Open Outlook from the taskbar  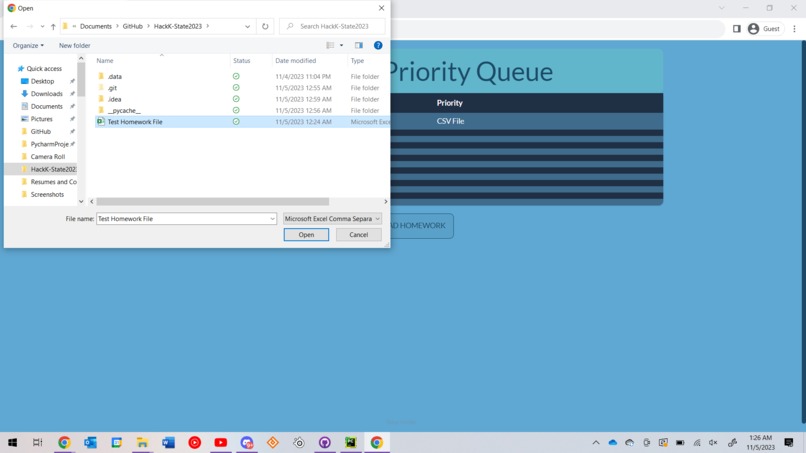tap(90, 442)
